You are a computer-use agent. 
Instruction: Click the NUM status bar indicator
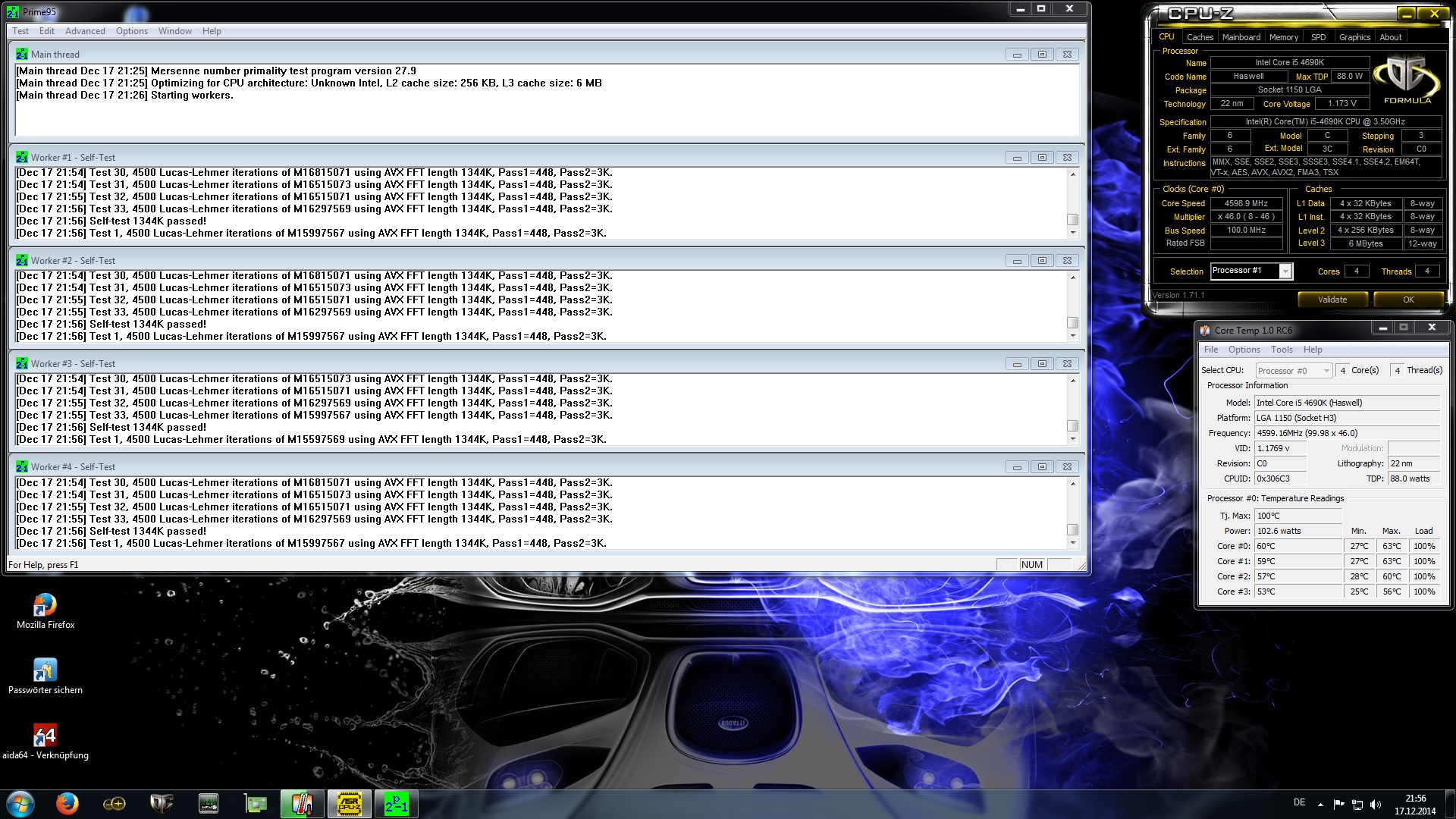(x=1031, y=565)
